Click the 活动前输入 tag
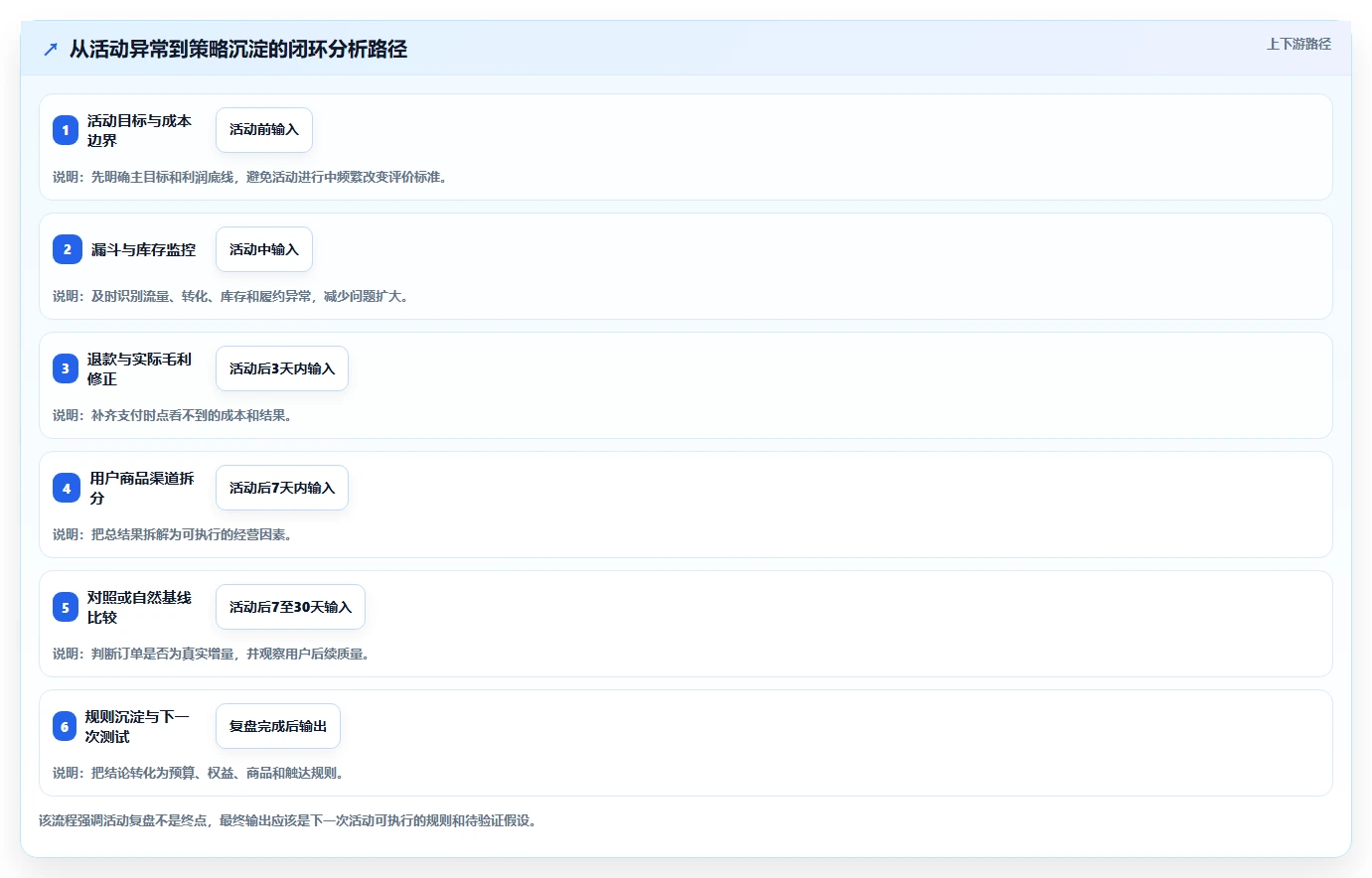 pos(264,130)
